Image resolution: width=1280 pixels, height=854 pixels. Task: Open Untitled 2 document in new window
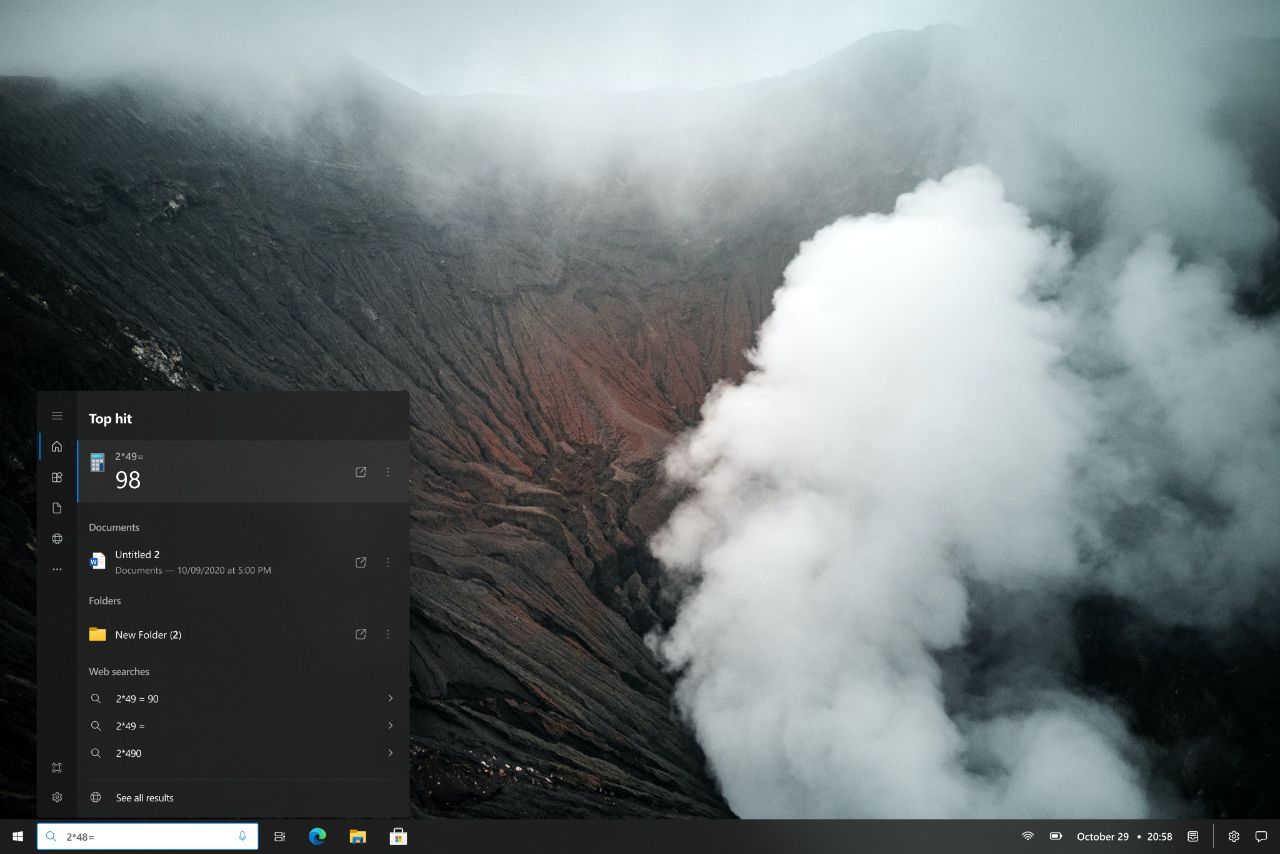tap(361, 562)
